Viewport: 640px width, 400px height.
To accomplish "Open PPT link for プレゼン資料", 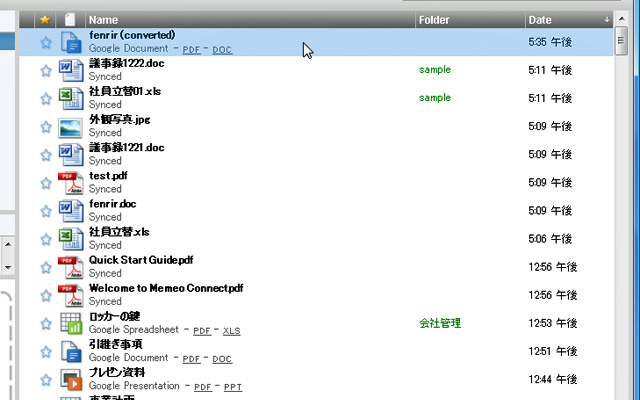I will [x=233, y=387].
